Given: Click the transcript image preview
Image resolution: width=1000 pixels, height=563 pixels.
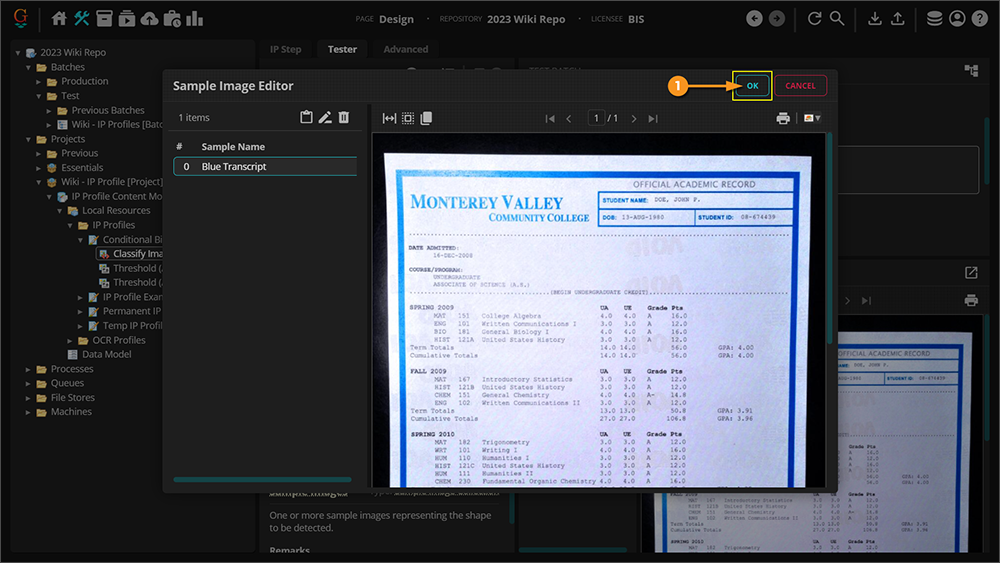Looking at the screenshot, I should coord(598,311).
